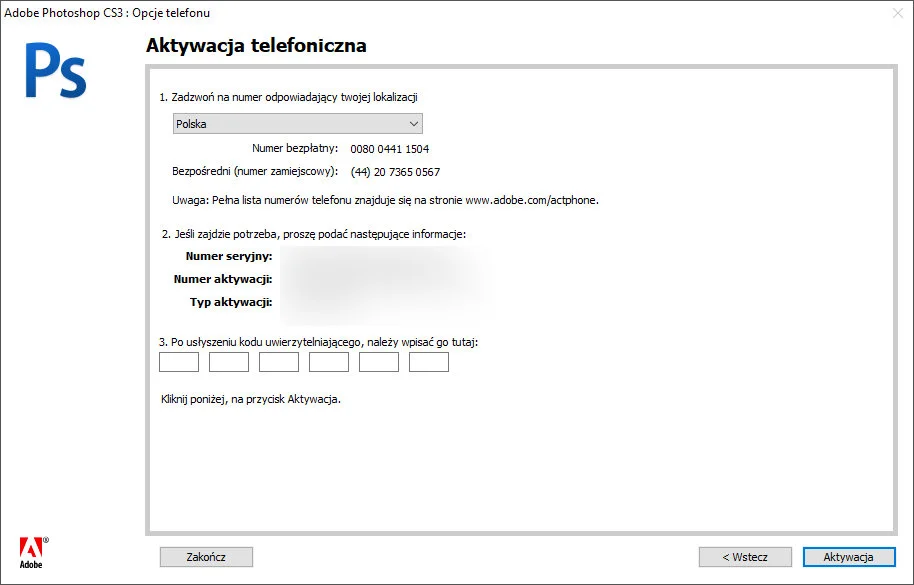Image resolution: width=914 pixels, height=585 pixels.
Task: Focus the sixth authorization code box
Action: click(x=429, y=362)
